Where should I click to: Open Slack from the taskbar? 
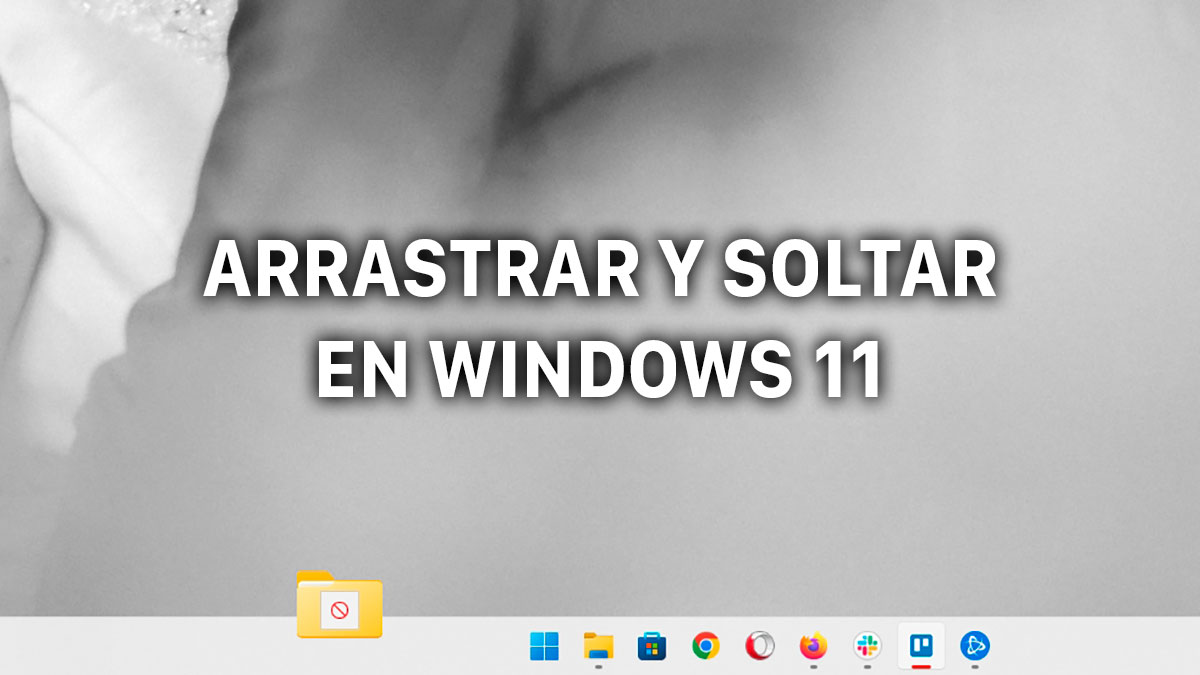click(x=868, y=647)
